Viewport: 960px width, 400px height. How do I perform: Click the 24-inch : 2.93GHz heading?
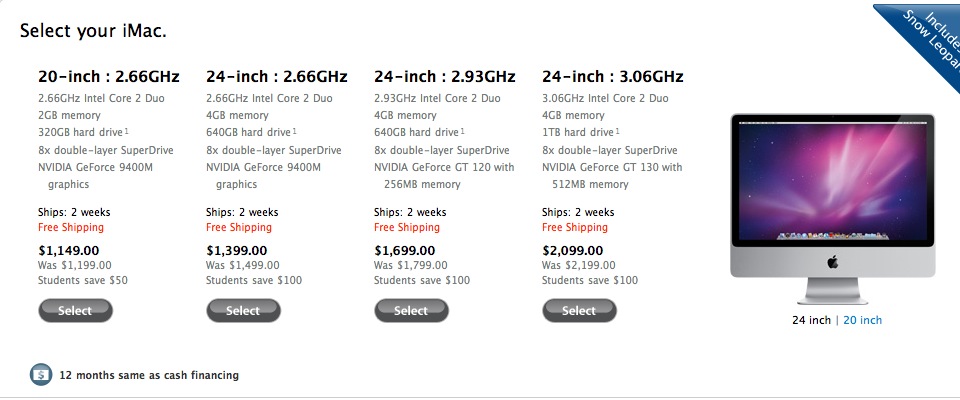pyautogui.click(x=444, y=77)
